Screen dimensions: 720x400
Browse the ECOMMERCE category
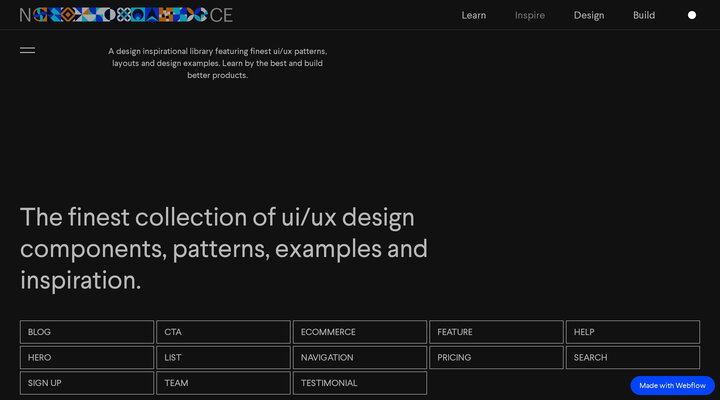click(x=359, y=332)
